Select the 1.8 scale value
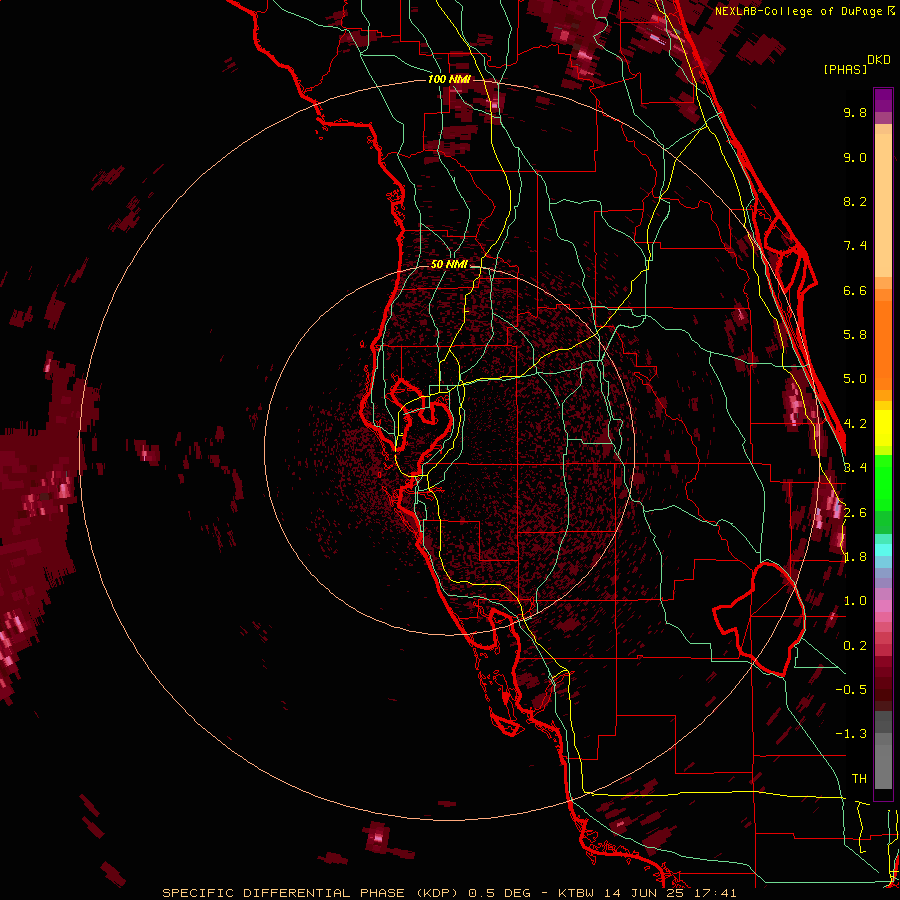The width and height of the screenshot is (900, 900). point(855,557)
